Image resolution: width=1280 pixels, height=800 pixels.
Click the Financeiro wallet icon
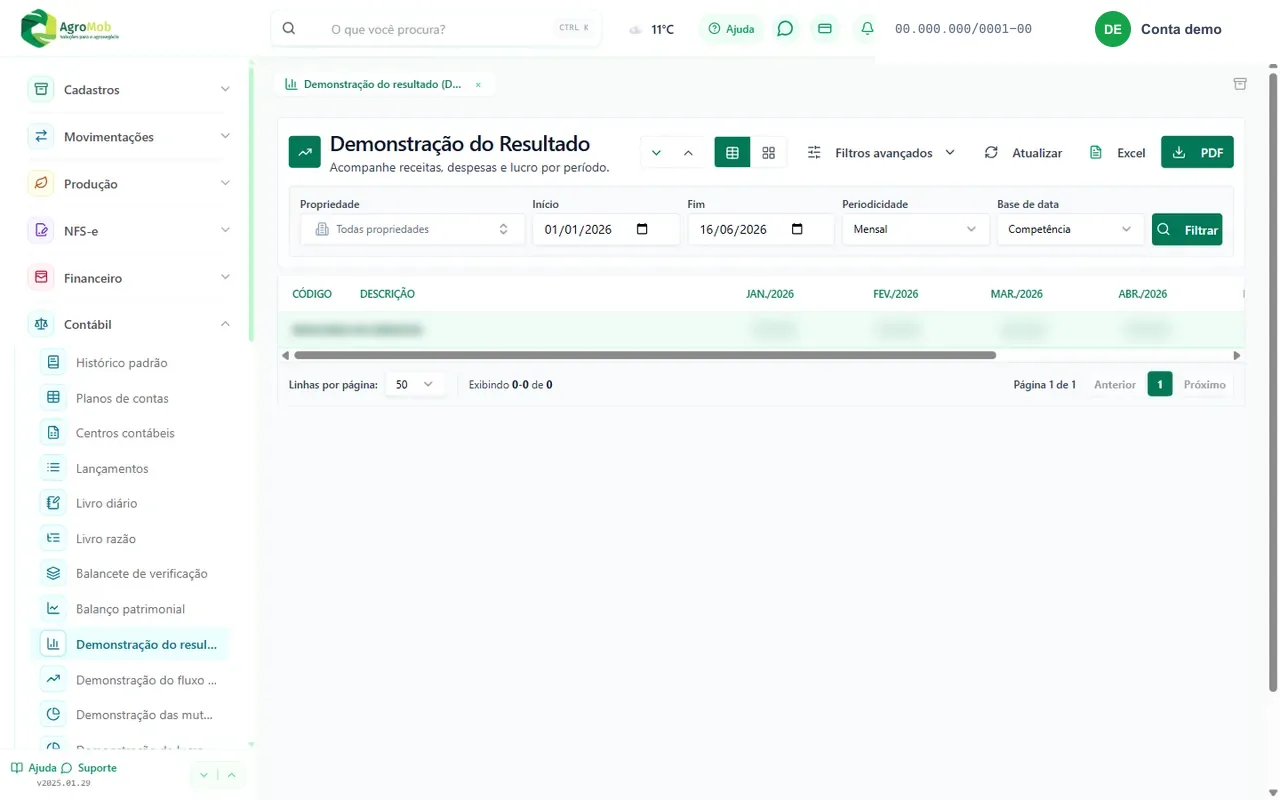point(41,277)
